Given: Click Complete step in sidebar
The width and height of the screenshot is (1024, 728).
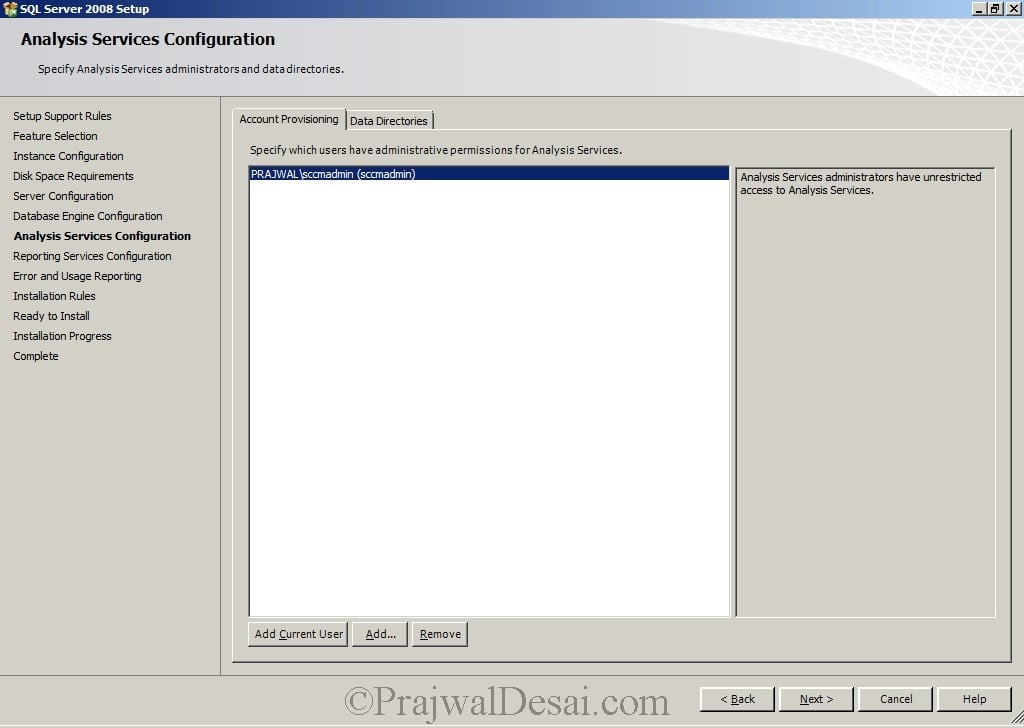Looking at the screenshot, I should tap(36, 356).
